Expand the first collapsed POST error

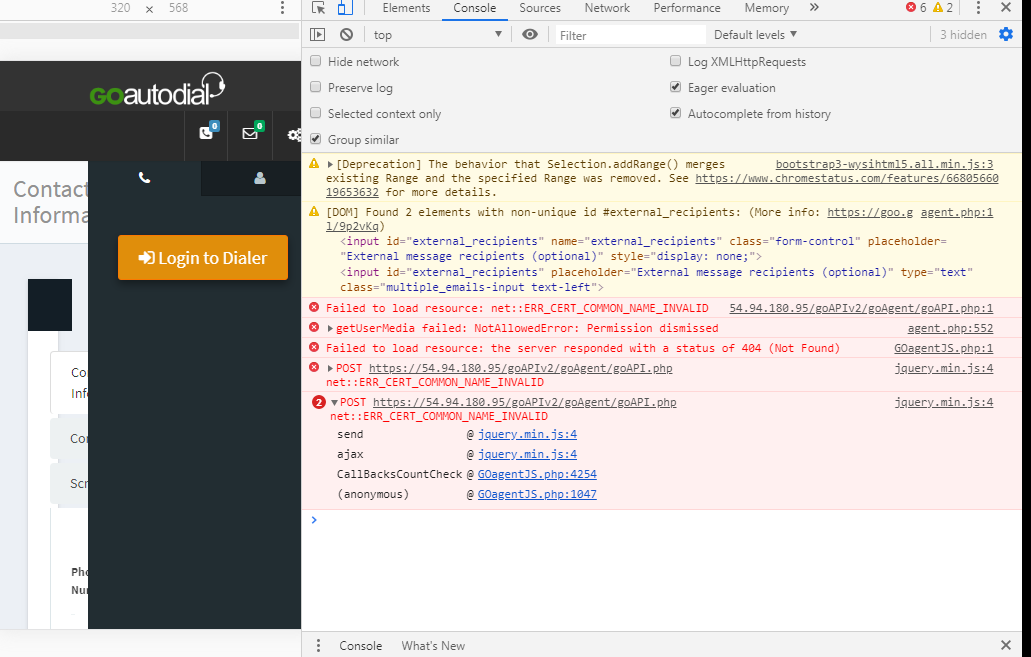pos(330,368)
